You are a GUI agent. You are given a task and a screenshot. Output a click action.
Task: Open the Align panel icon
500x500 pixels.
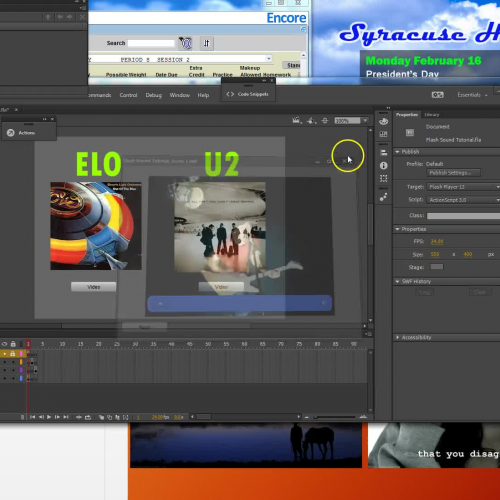click(384, 153)
